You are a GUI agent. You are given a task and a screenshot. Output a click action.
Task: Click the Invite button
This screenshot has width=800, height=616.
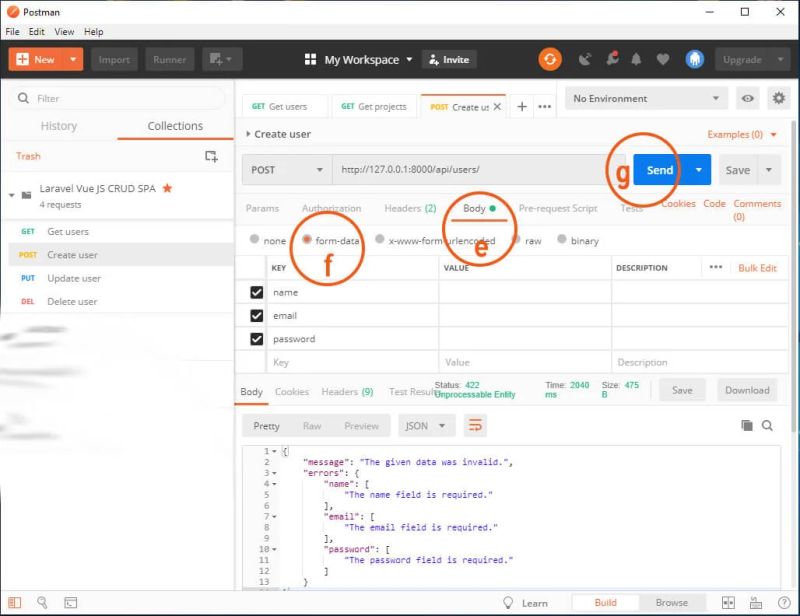click(x=449, y=60)
